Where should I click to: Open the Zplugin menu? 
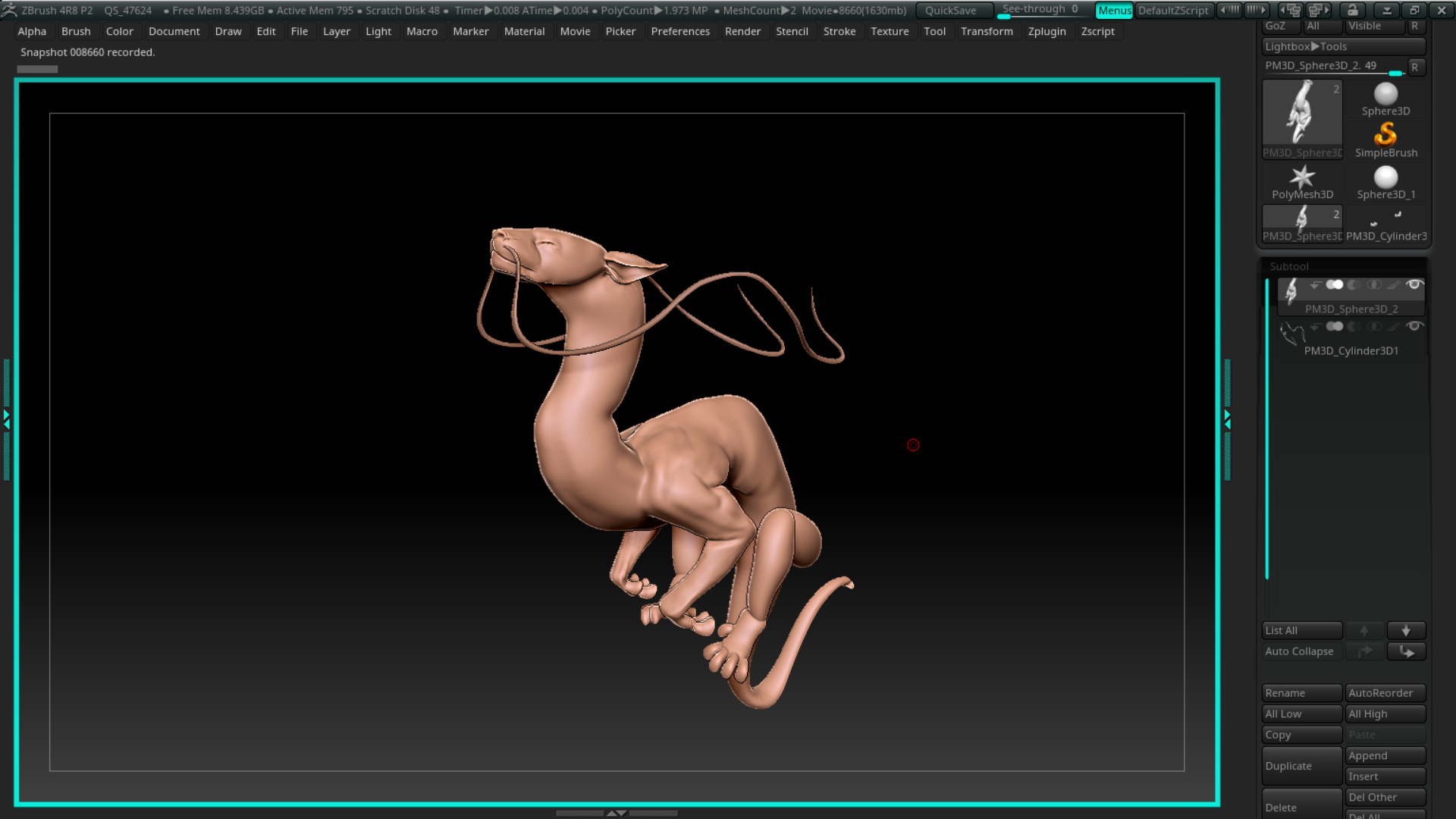tap(1046, 31)
